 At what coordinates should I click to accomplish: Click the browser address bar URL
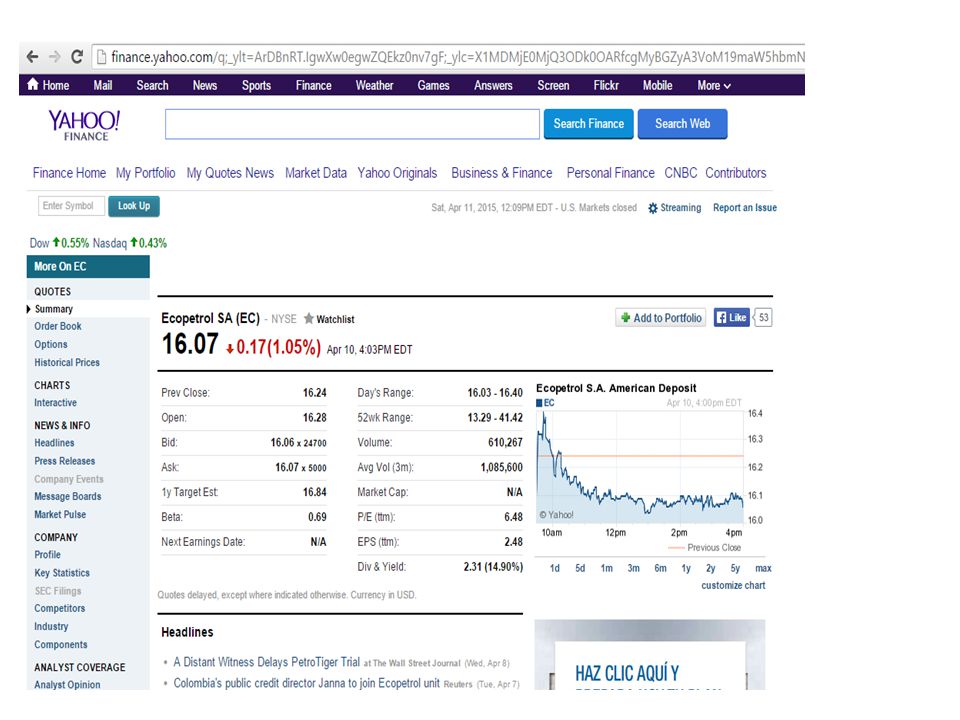coord(456,57)
